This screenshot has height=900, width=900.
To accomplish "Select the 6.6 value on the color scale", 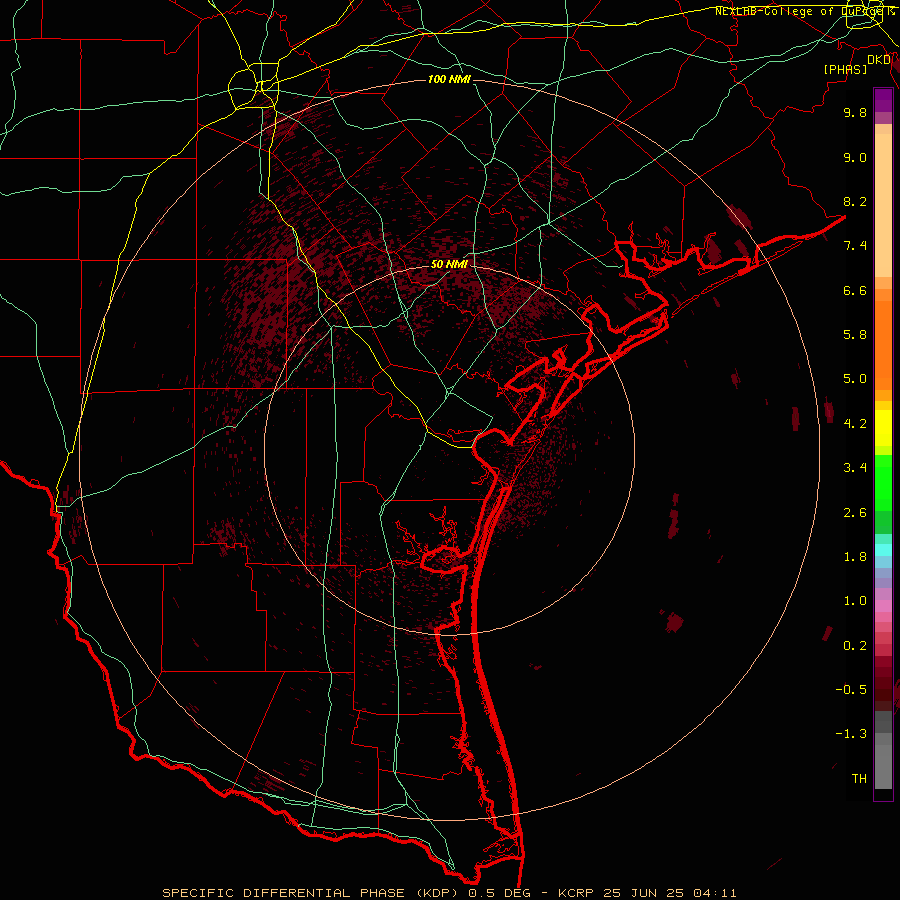I will (x=855, y=290).
